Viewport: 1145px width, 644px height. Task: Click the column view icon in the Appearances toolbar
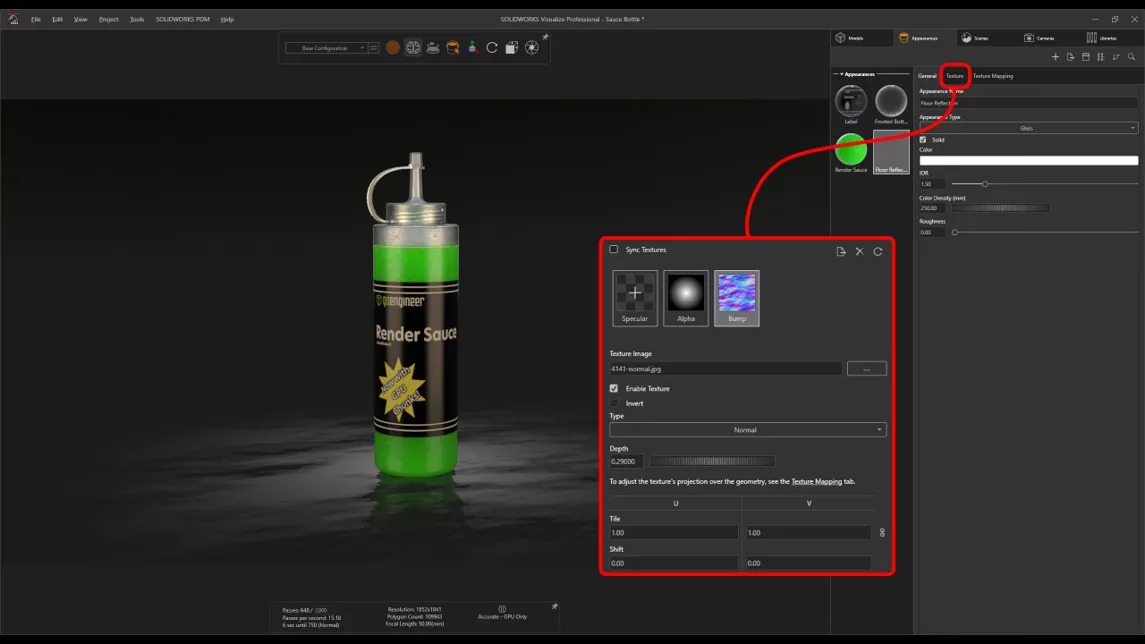tap(1100, 57)
